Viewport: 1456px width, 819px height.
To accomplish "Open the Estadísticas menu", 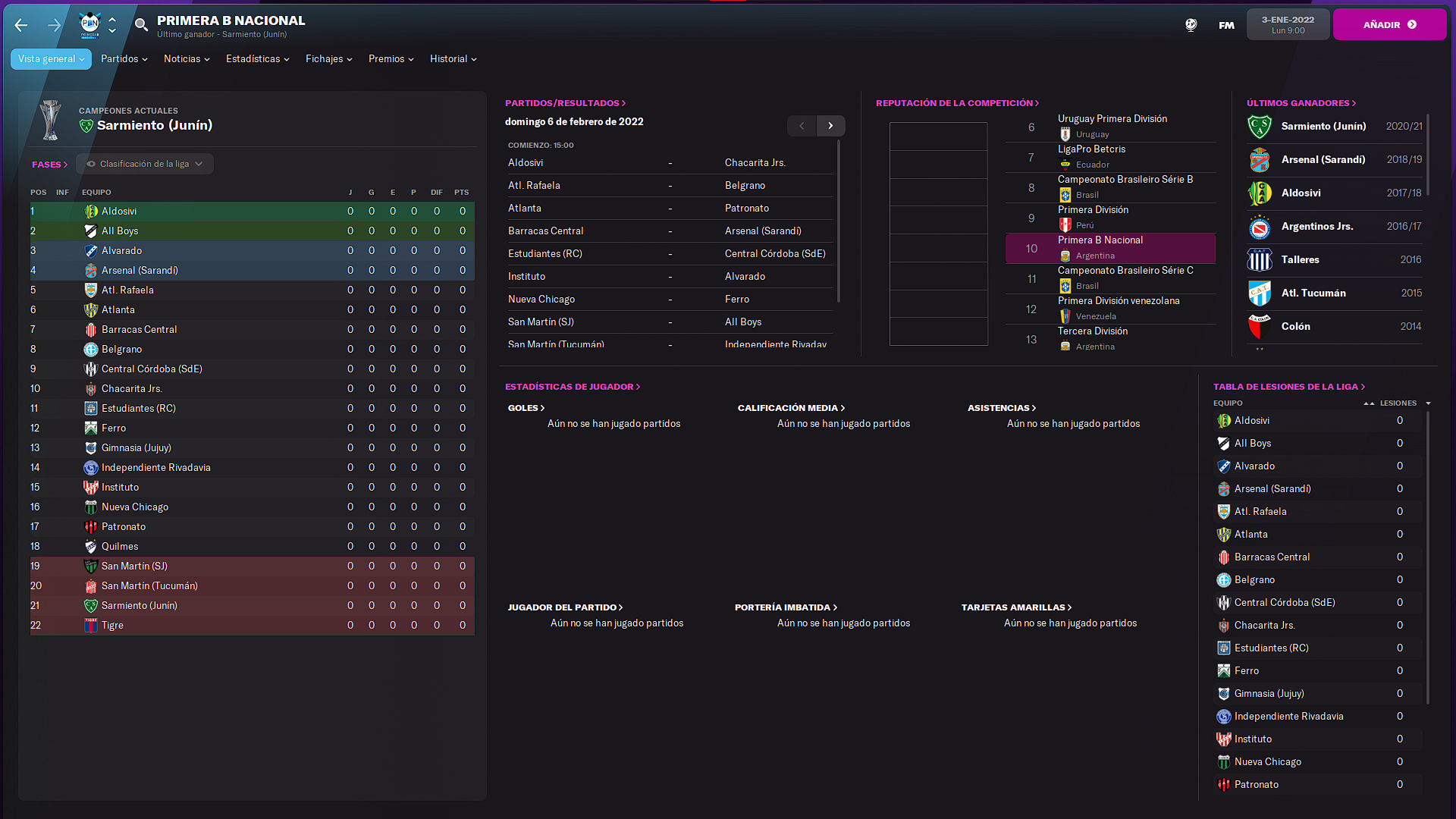I will [x=257, y=59].
